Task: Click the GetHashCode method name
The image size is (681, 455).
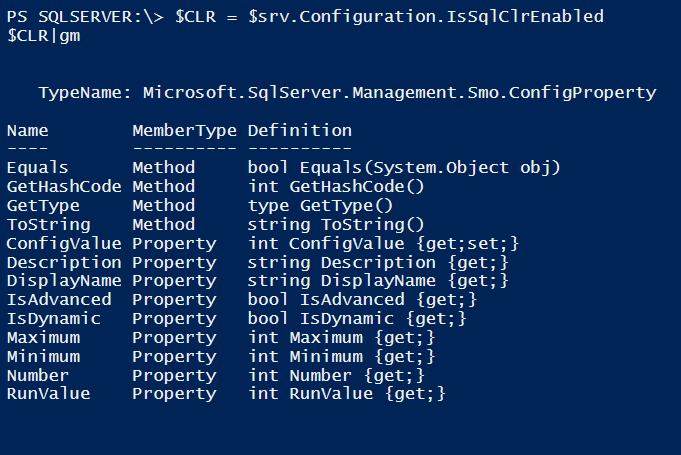Action: [64, 186]
